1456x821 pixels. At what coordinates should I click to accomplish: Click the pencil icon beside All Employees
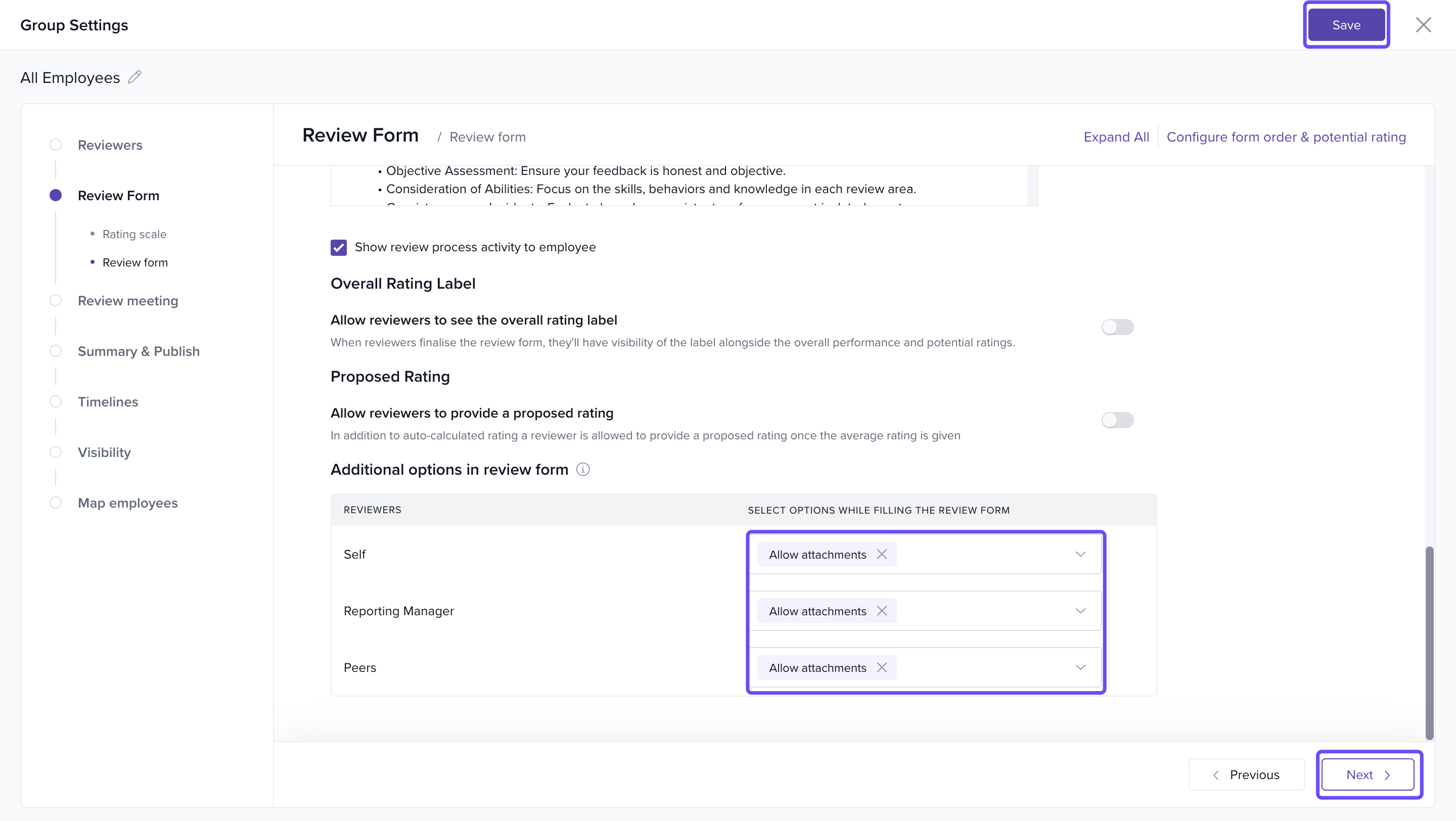click(134, 77)
